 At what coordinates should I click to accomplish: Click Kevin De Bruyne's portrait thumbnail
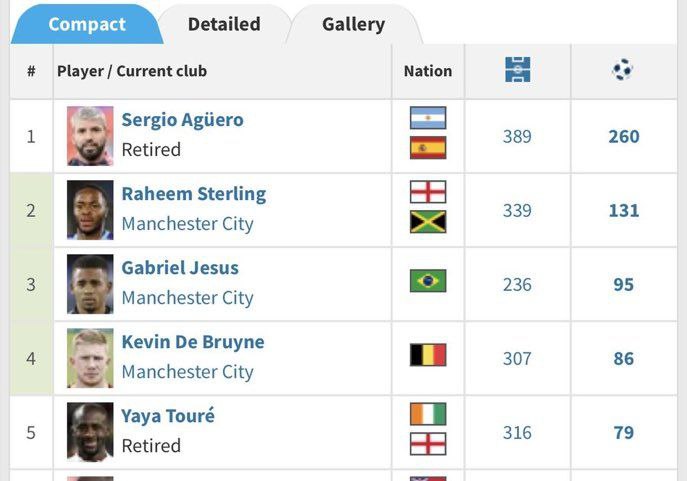[x=90, y=358]
